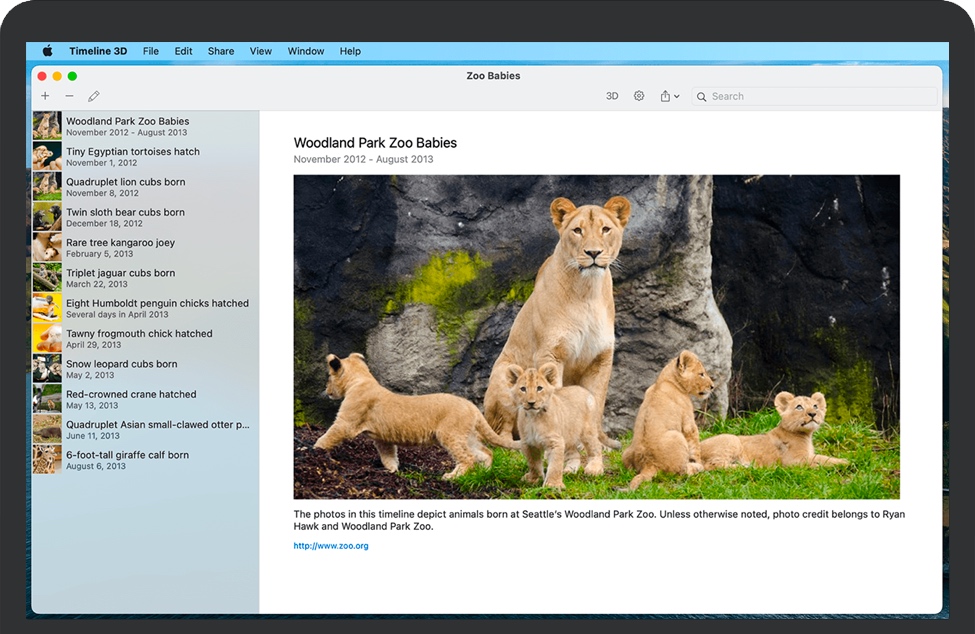
Task: Remove an event using the minus icon
Action: (67, 95)
